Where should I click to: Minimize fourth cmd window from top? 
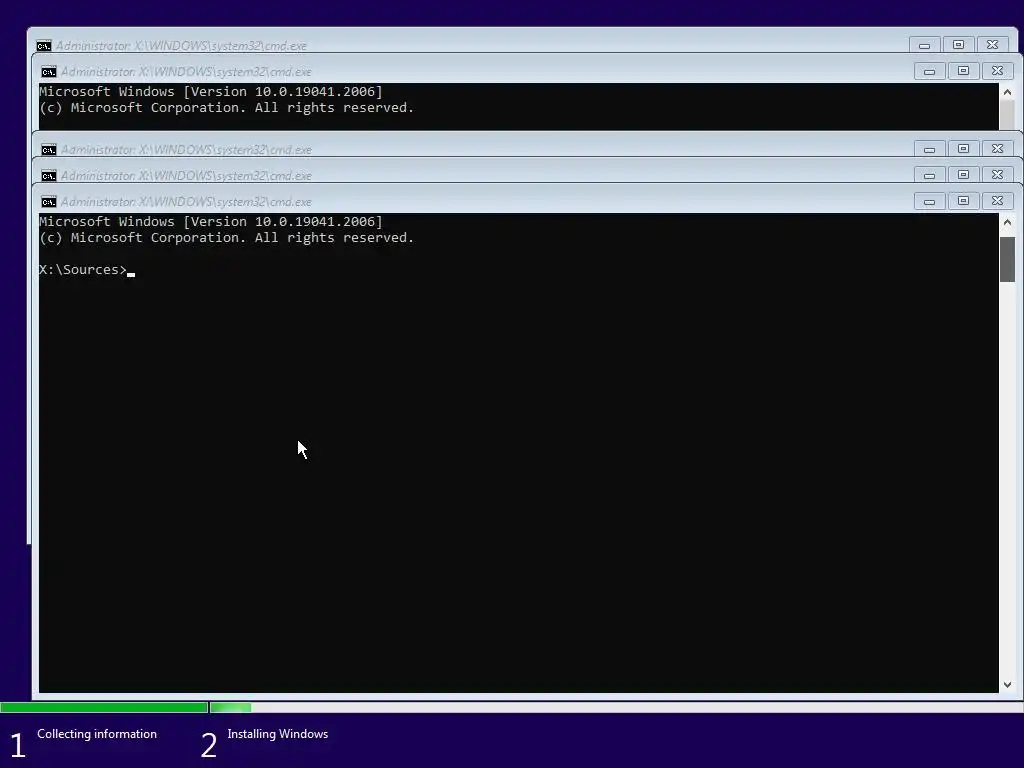929,175
